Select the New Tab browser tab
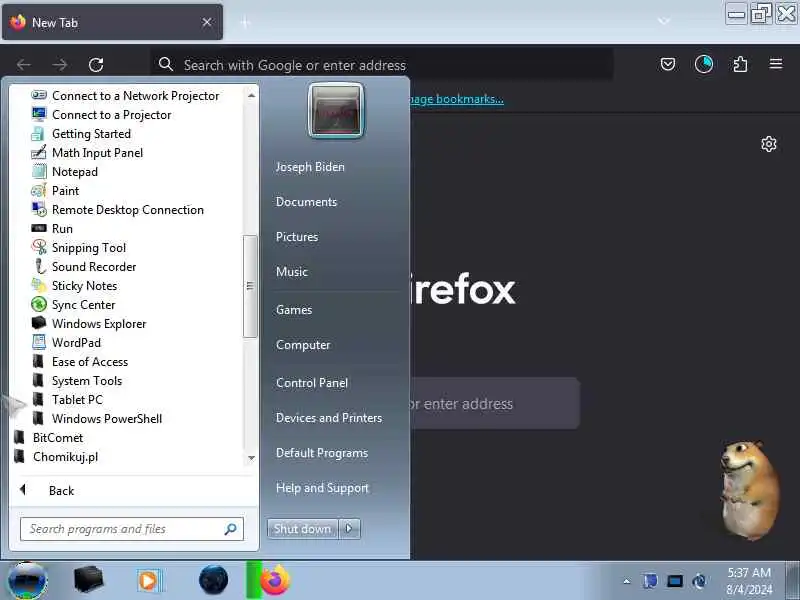 coord(112,22)
